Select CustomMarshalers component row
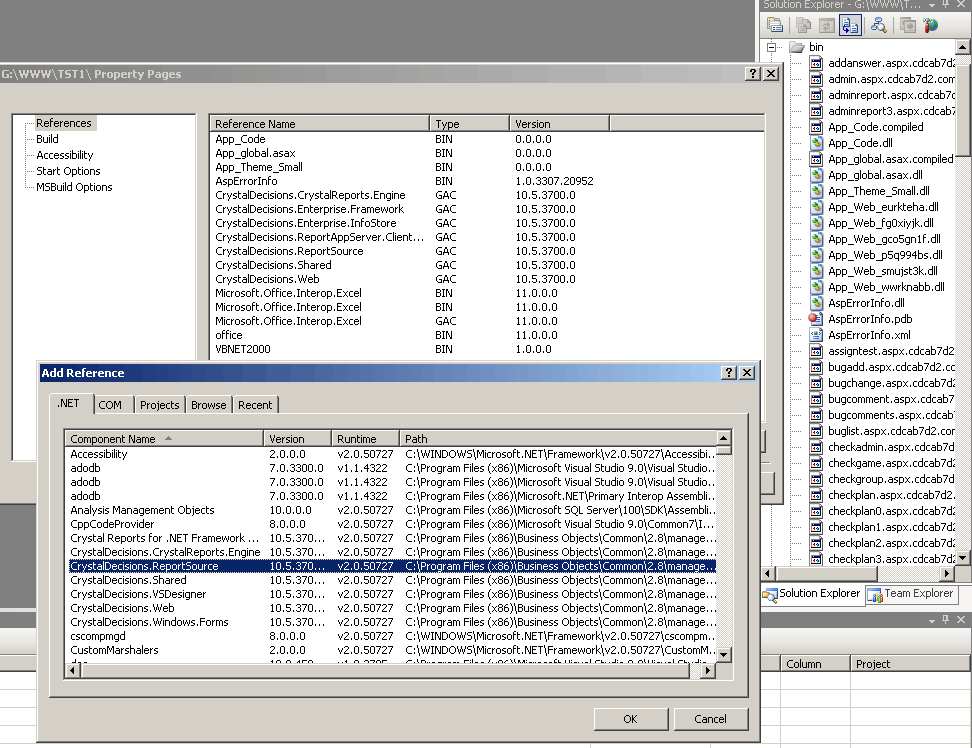 coord(393,650)
